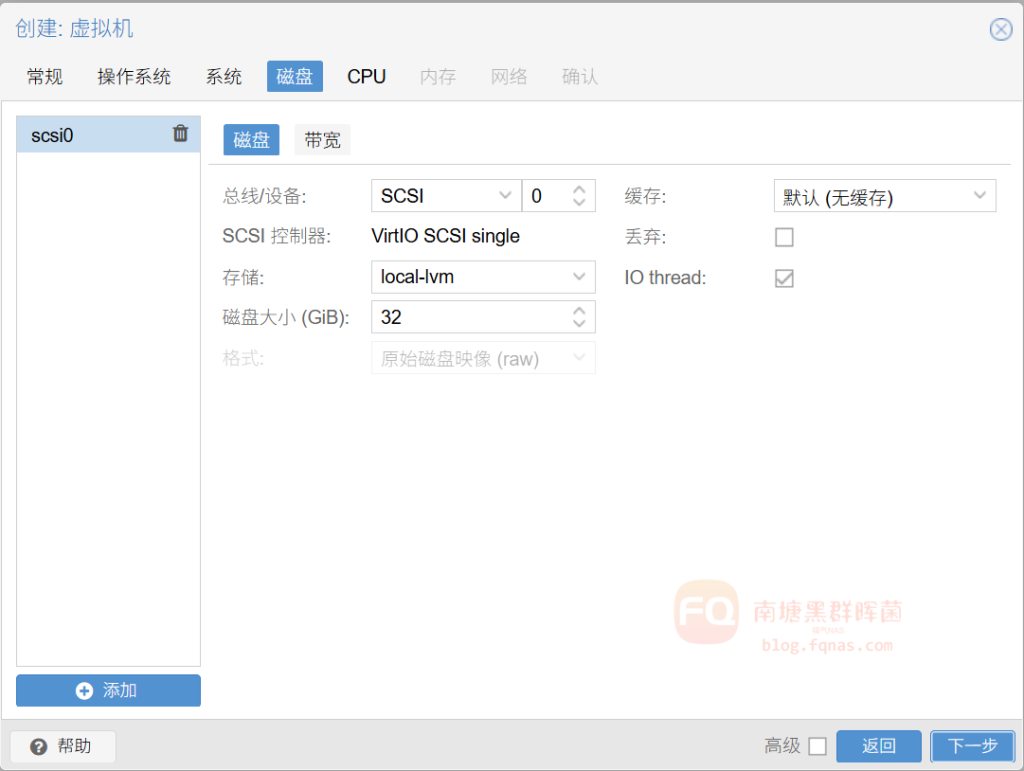
Task: Click the disk size input field
Action: [465, 317]
